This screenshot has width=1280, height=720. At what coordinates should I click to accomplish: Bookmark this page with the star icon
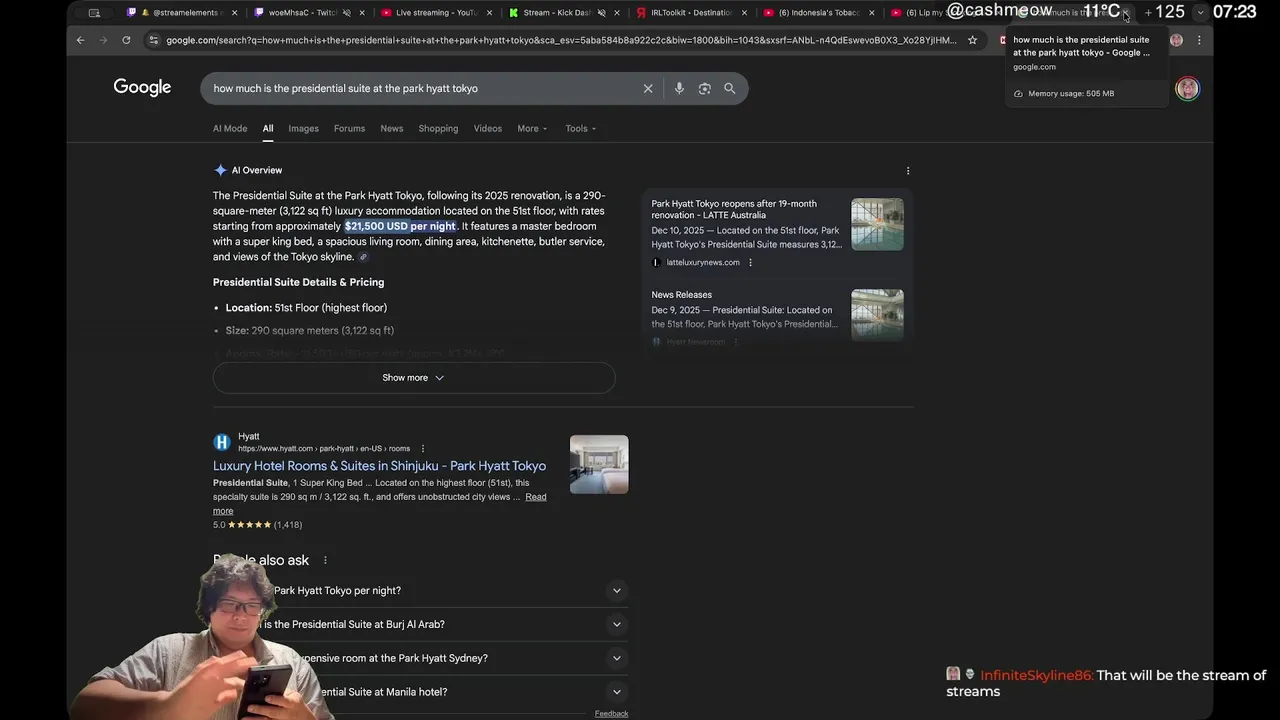pos(972,40)
